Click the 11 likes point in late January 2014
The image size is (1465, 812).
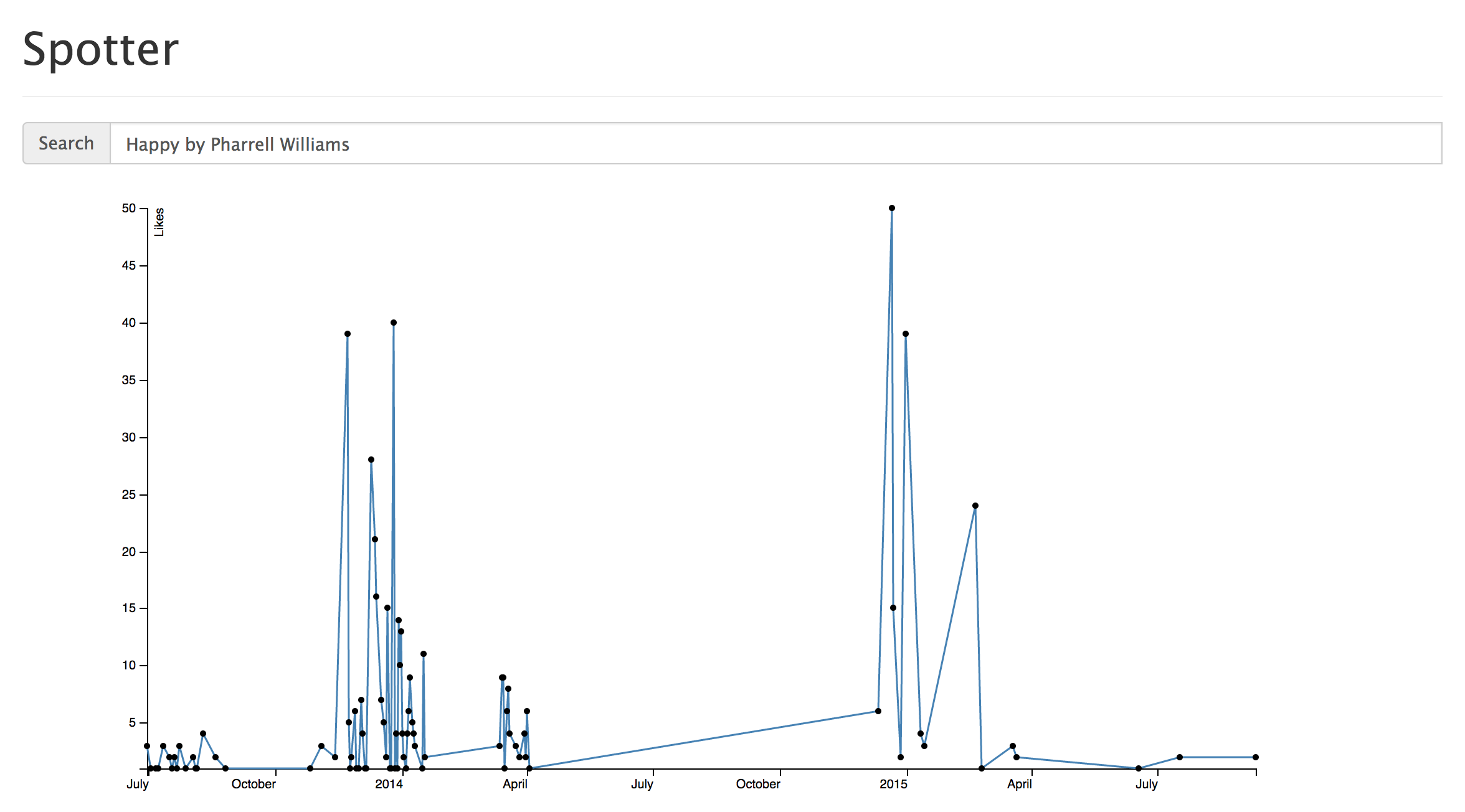(424, 654)
